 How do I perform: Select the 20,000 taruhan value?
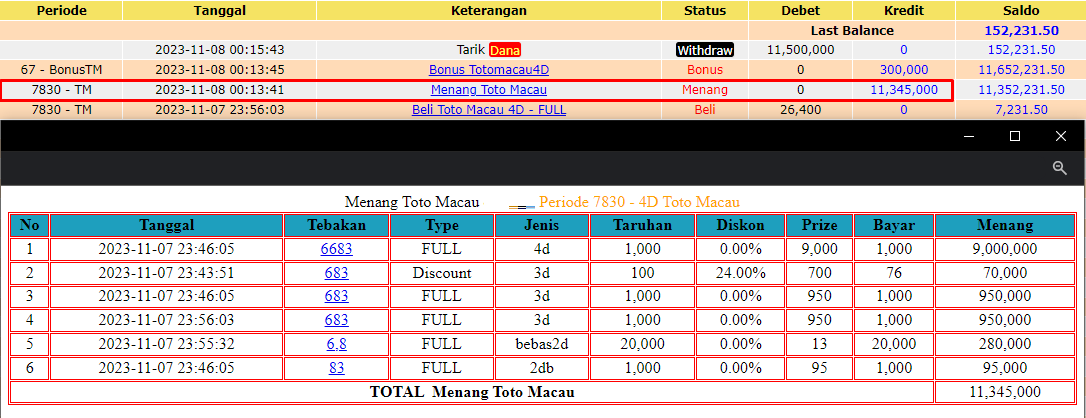[x=643, y=344]
